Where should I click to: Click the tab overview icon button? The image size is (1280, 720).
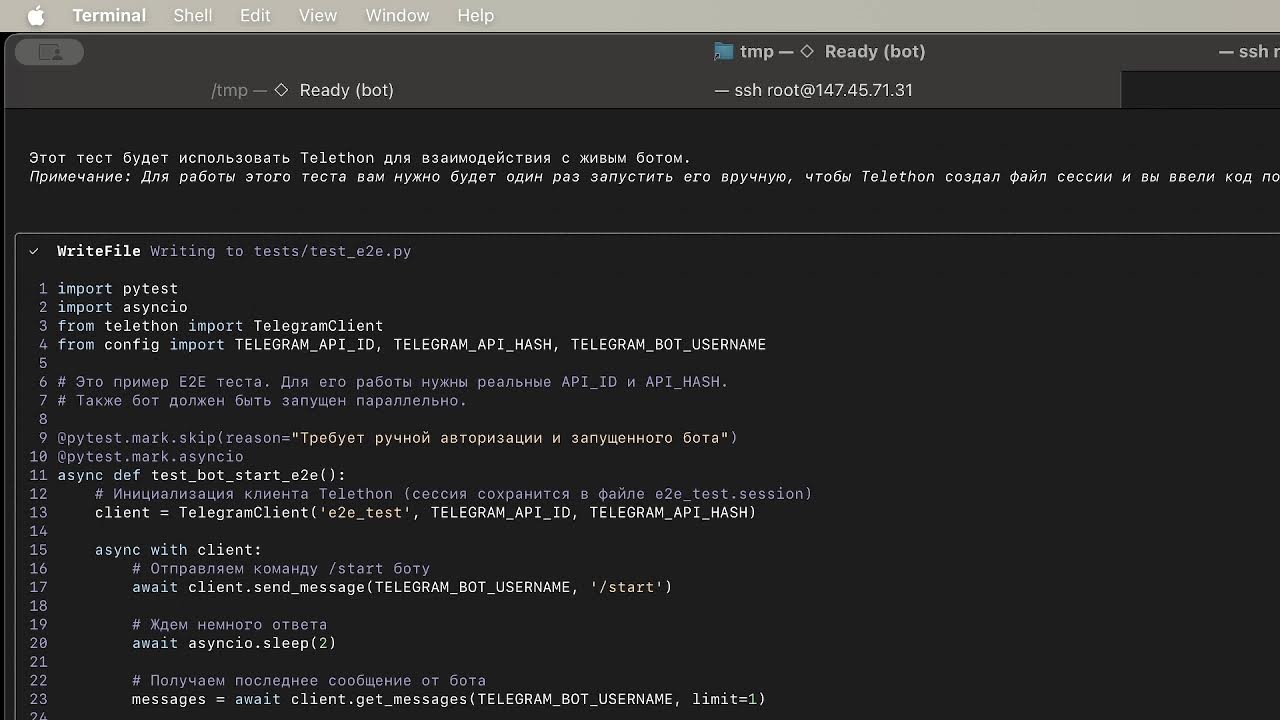[49, 52]
